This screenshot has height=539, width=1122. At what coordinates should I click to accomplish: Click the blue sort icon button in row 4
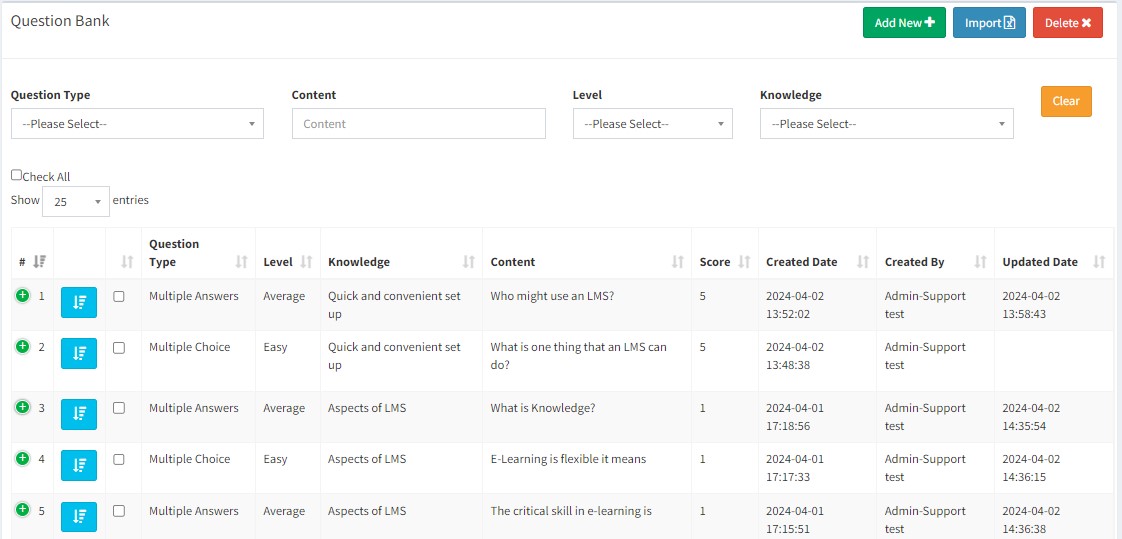(x=79, y=465)
